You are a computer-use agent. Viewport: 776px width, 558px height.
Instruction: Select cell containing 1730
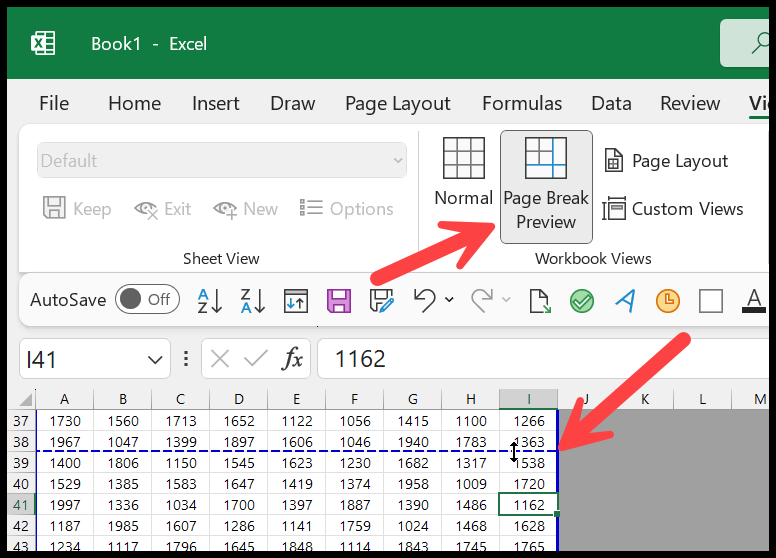(65, 421)
